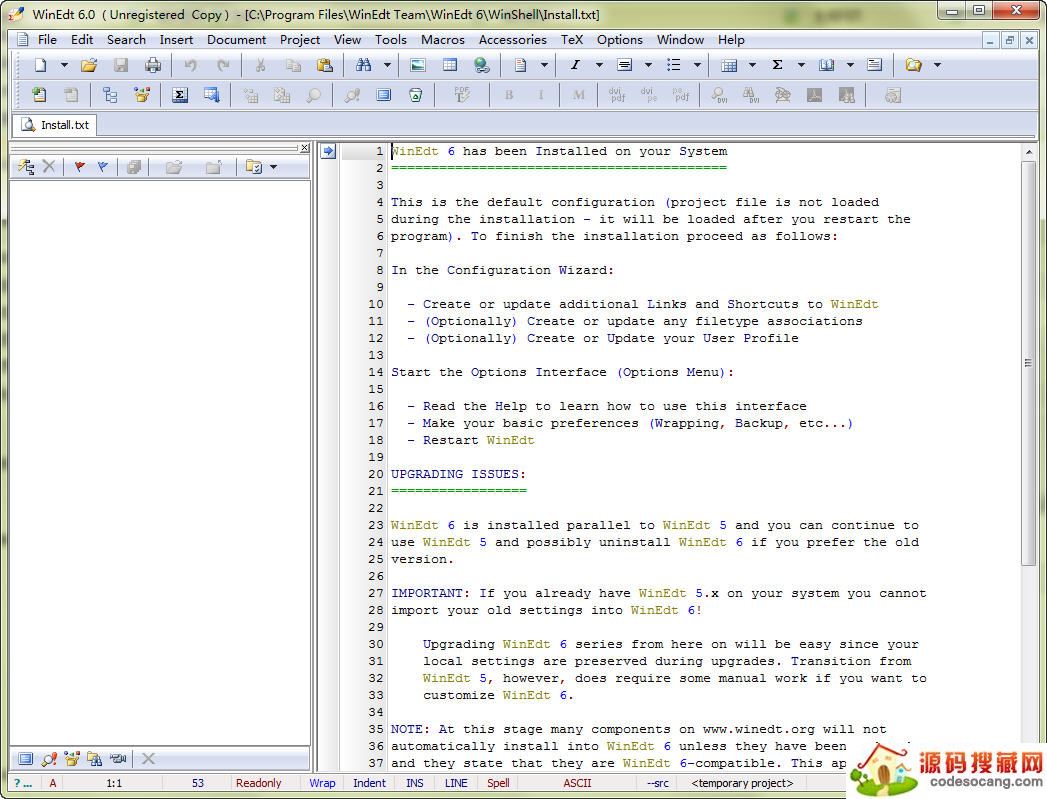The image size is (1047, 799).
Task: Click the Find binoculars icon
Action: coord(363,65)
